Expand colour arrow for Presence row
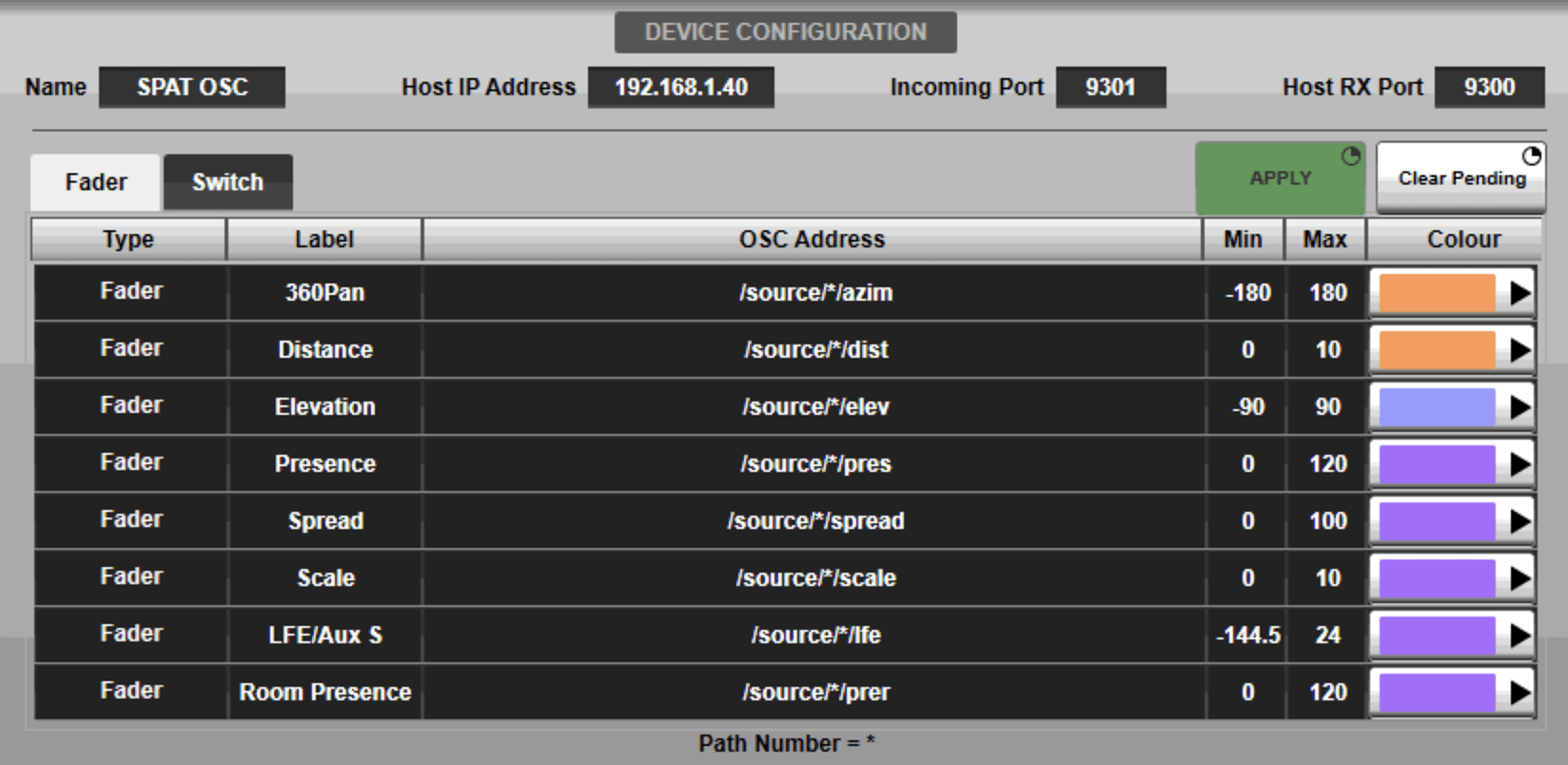This screenshot has height=765, width=1568. point(1519,464)
